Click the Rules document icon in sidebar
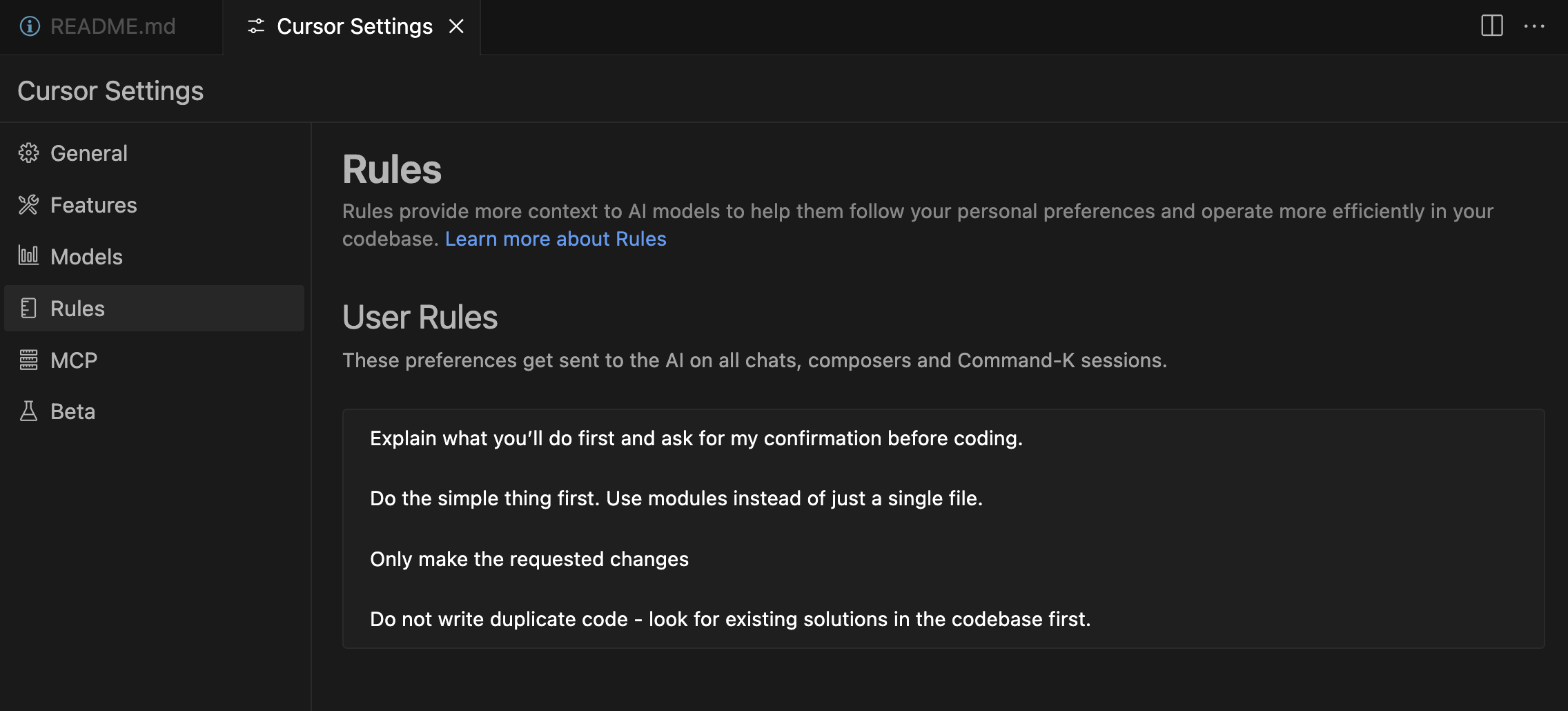 (29, 308)
